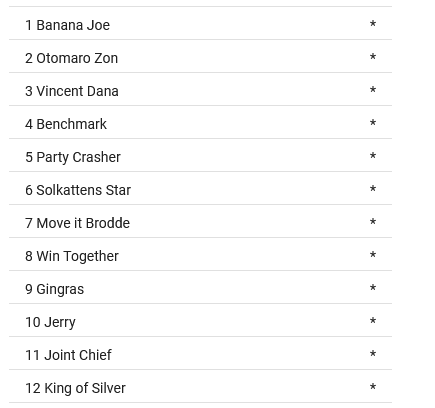
Task: Click the asterisk next to Solkattens Star
Action: (x=373, y=189)
